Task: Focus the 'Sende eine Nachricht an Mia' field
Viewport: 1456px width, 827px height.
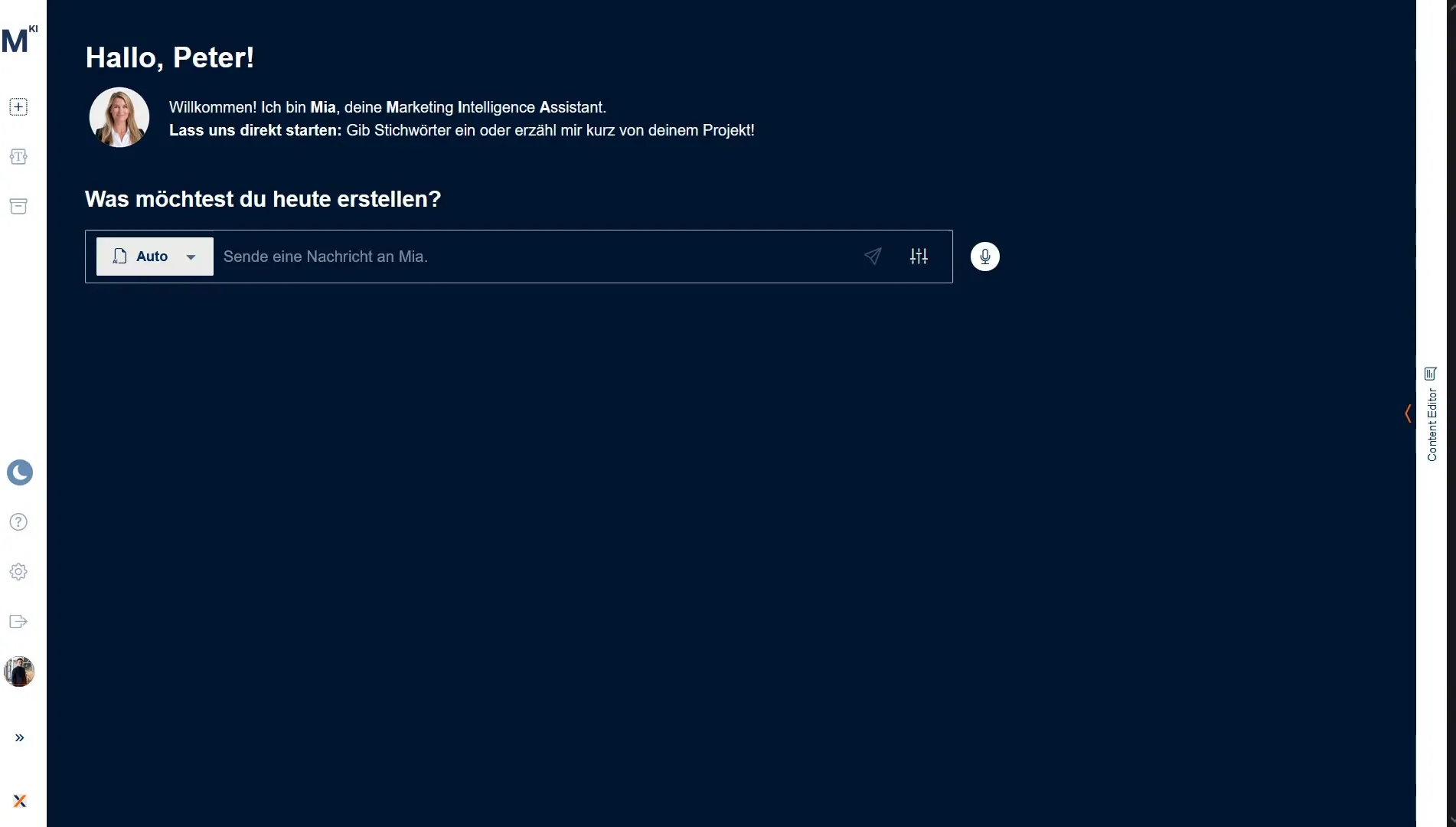Action: pos(536,257)
